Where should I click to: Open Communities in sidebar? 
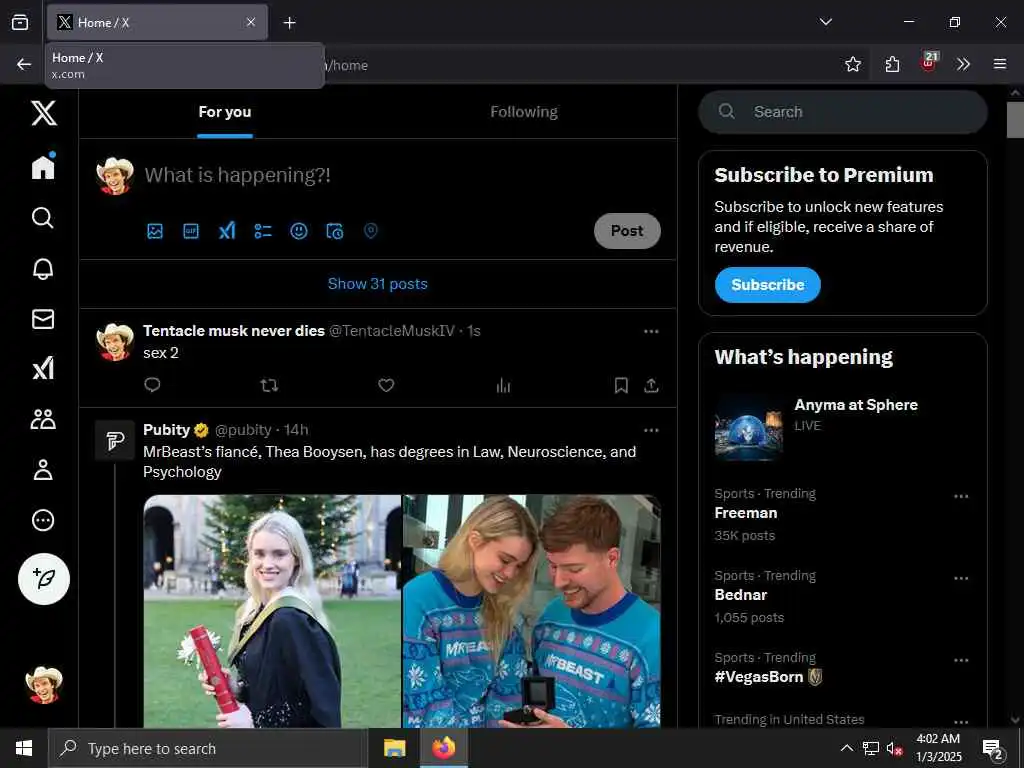click(x=43, y=419)
